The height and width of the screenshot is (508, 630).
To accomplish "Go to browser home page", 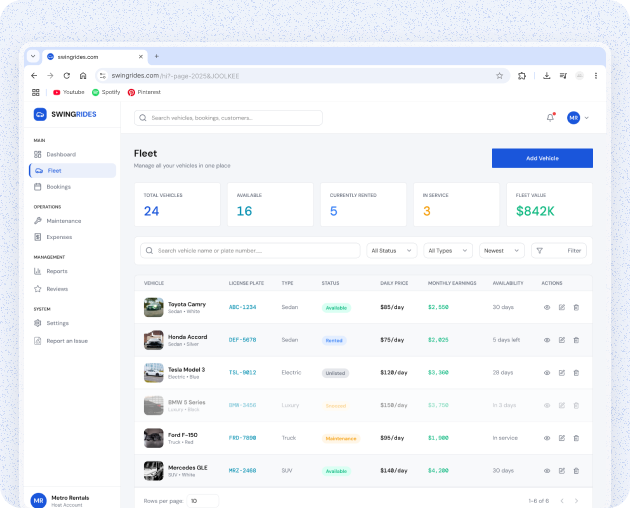I will tap(83, 76).
